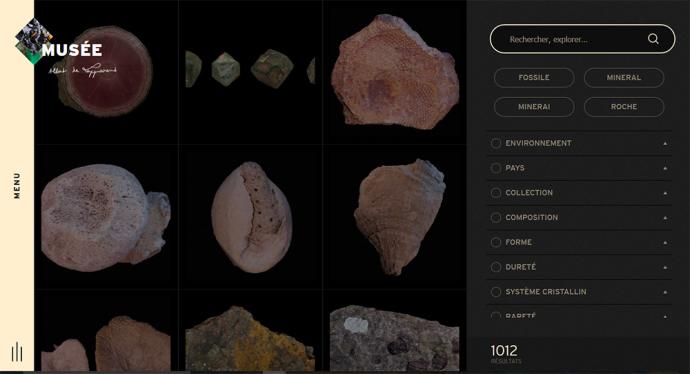Toggle the PAYS filter circle
The image size is (690, 374).
tap(496, 168)
